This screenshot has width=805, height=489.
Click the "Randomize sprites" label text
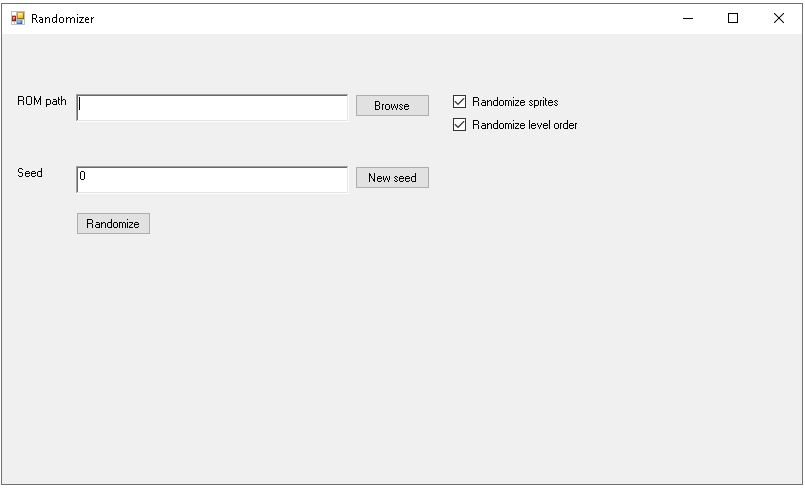click(x=515, y=102)
